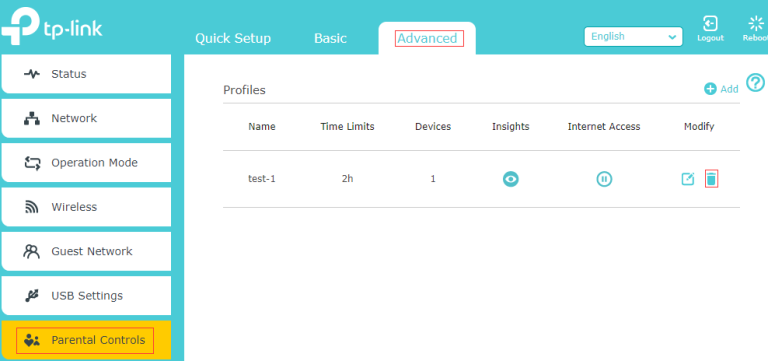Open the help question mark icon
Screen dimensions: 768x361
tap(755, 82)
